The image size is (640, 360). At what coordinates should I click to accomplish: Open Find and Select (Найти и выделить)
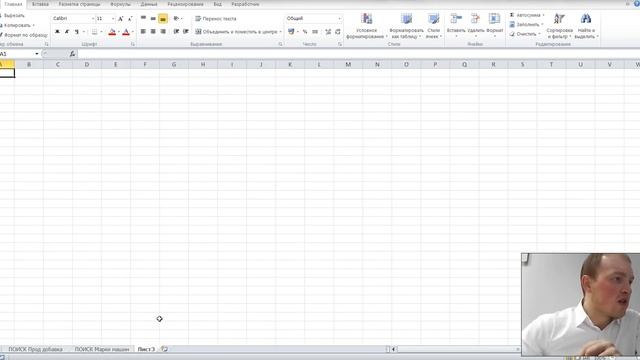click(586, 26)
